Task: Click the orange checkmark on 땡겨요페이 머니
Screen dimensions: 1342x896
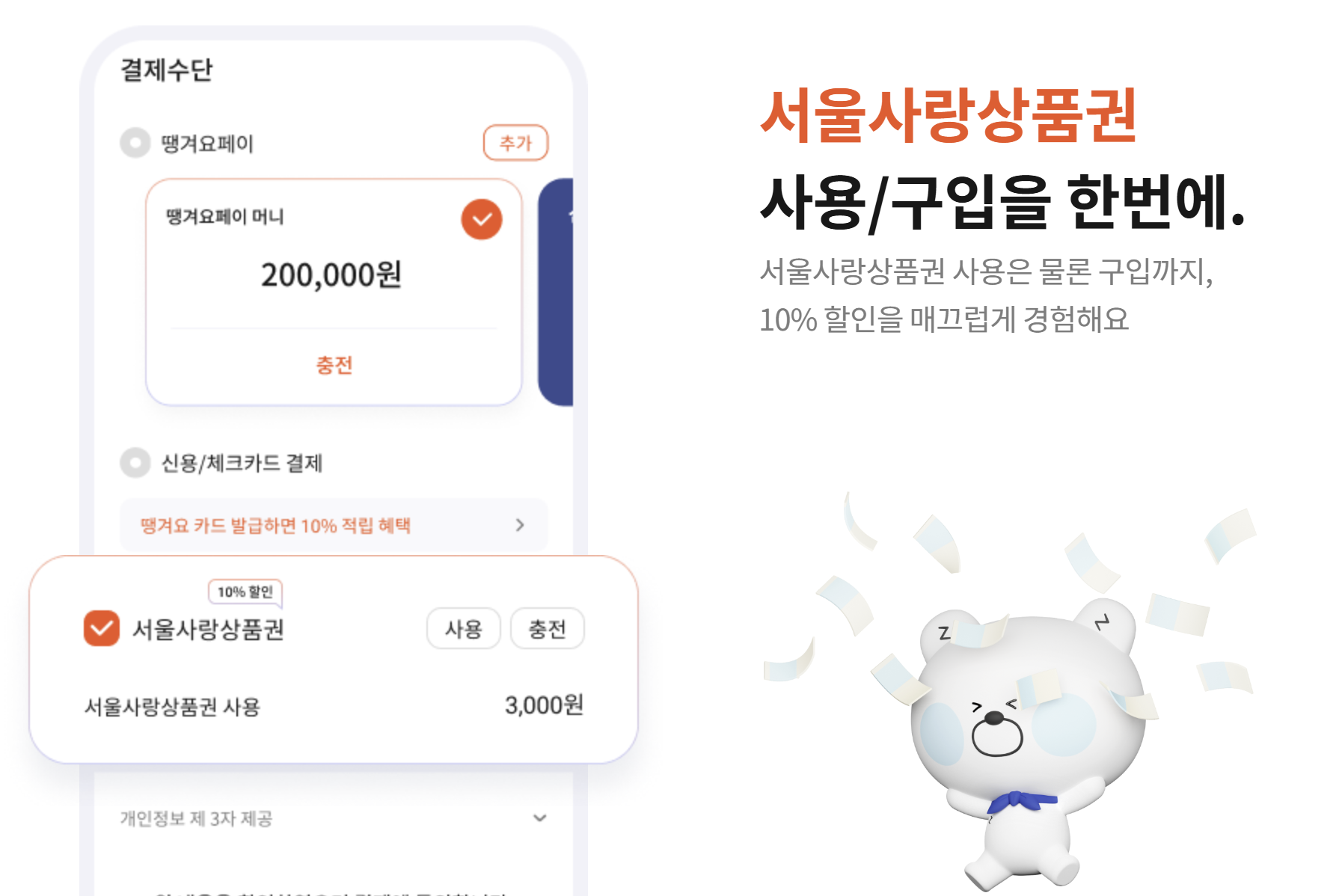Action: [x=482, y=219]
